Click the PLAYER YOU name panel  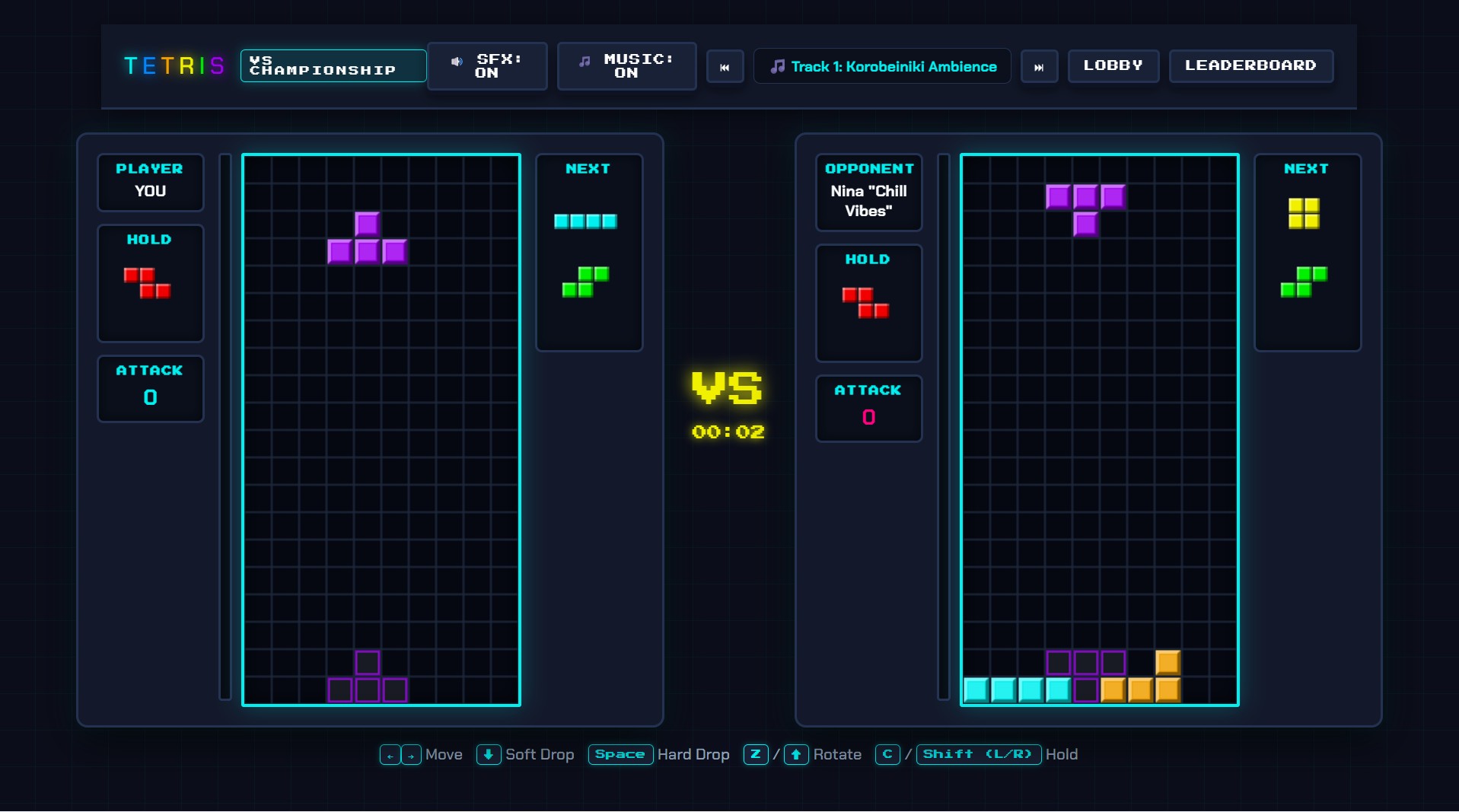point(151,183)
